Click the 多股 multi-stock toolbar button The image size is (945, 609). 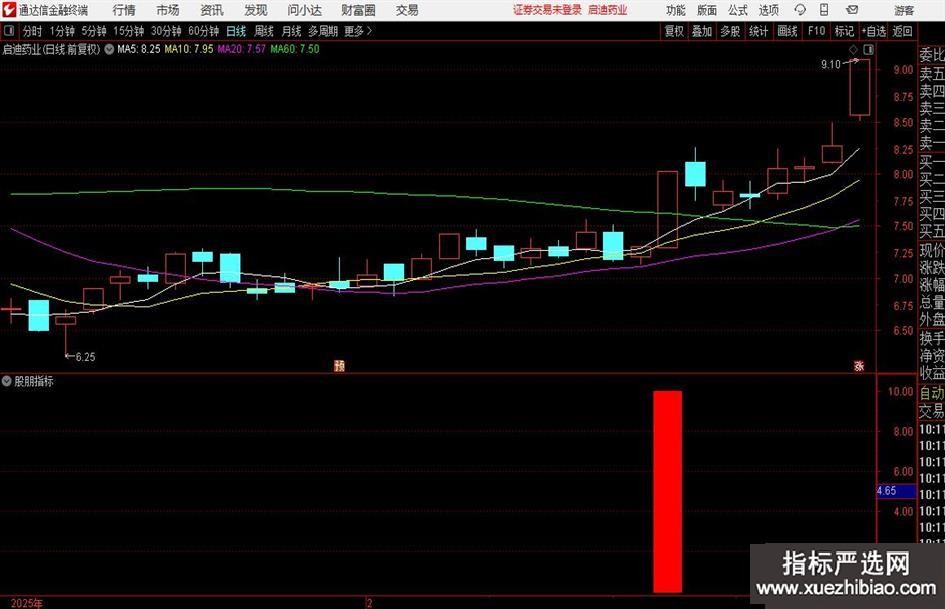(730, 31)
